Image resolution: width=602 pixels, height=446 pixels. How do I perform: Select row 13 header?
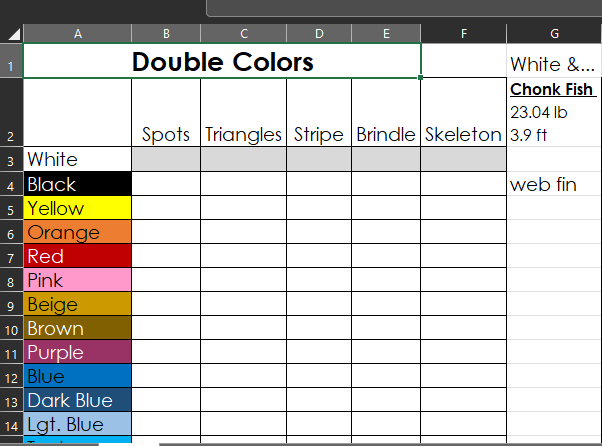click(11, 401)
